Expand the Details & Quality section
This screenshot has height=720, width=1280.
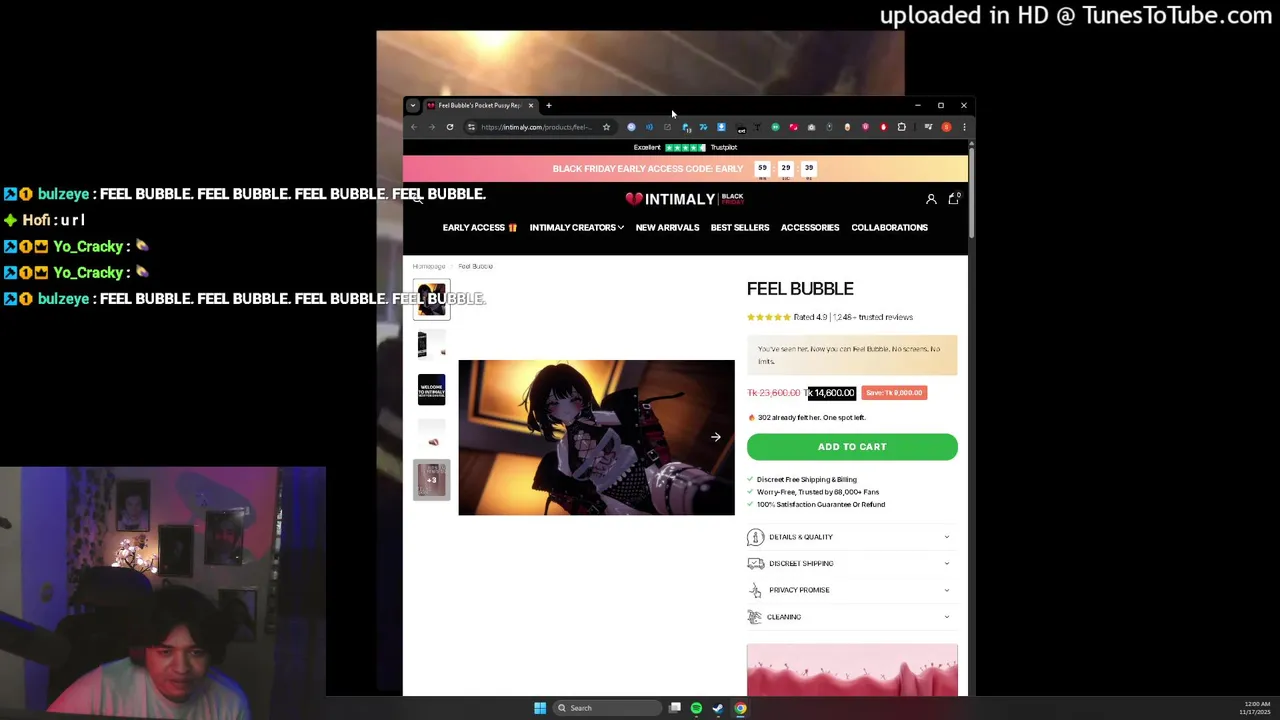click(852, 537)
